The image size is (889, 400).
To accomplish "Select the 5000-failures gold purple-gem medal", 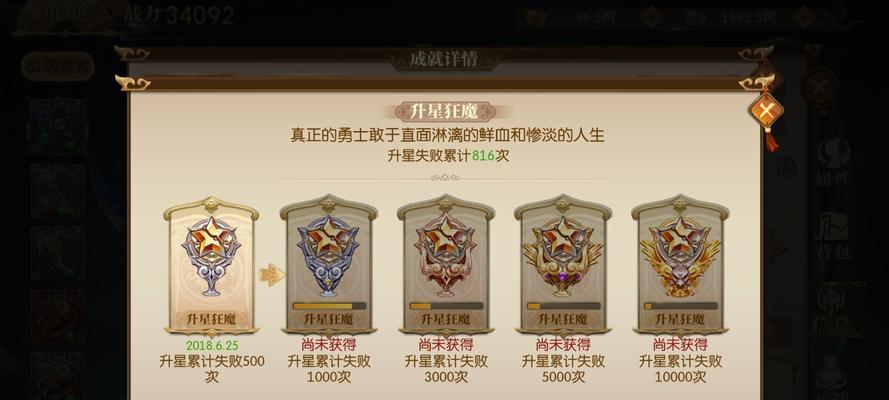I will (562, 265).
